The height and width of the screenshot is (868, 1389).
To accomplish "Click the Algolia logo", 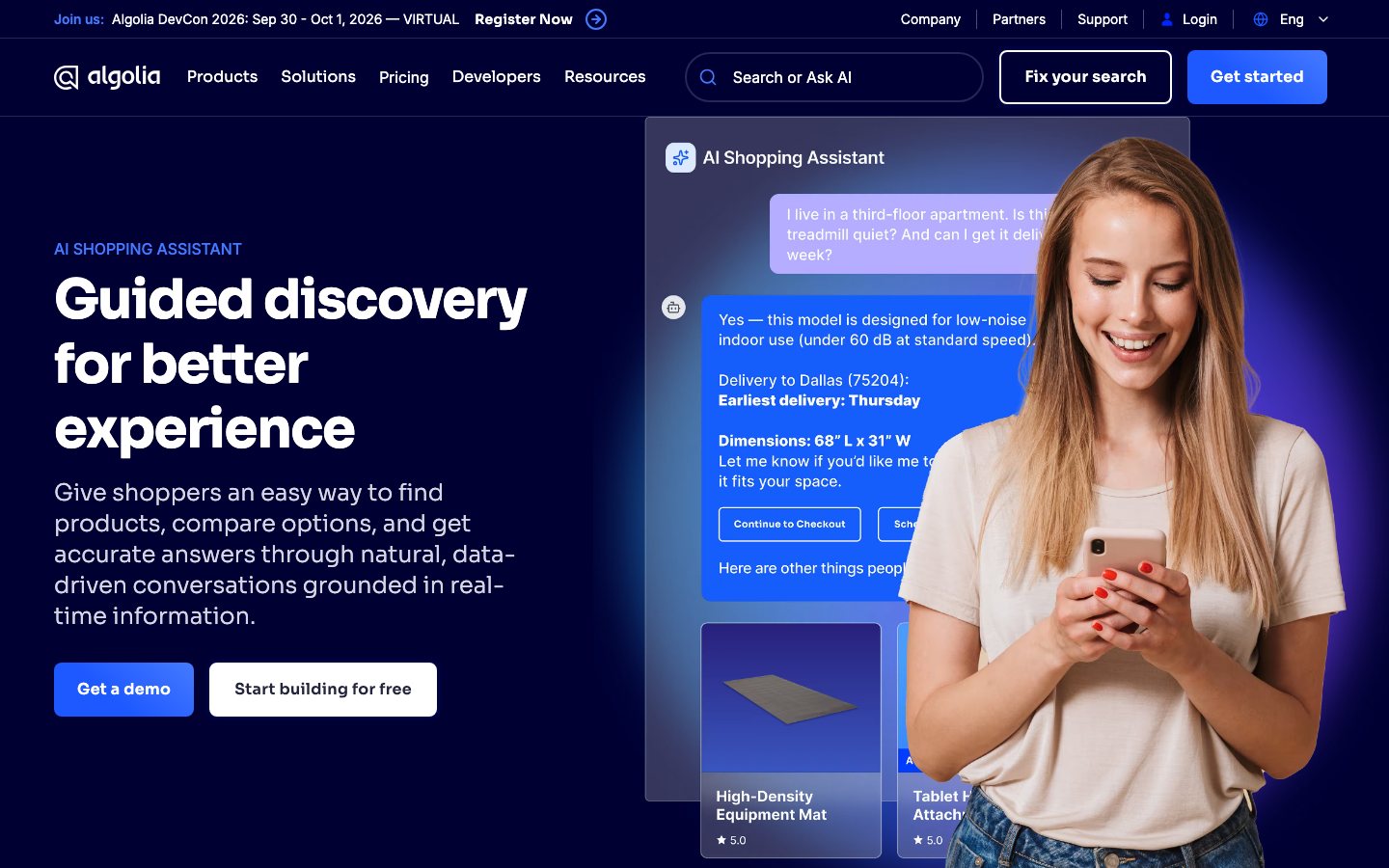I will (107, 77).
